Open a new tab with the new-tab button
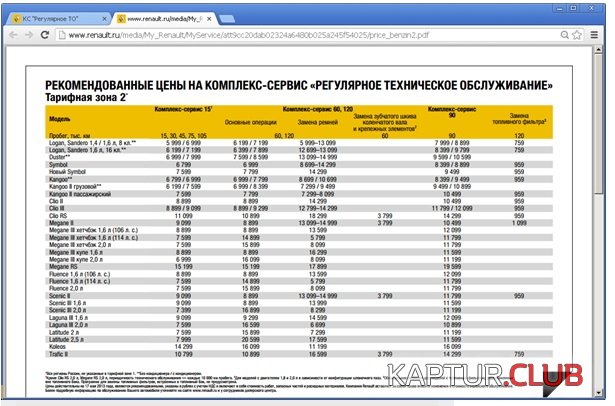This screenshot has height=406, width=615. tap(226, 18)
